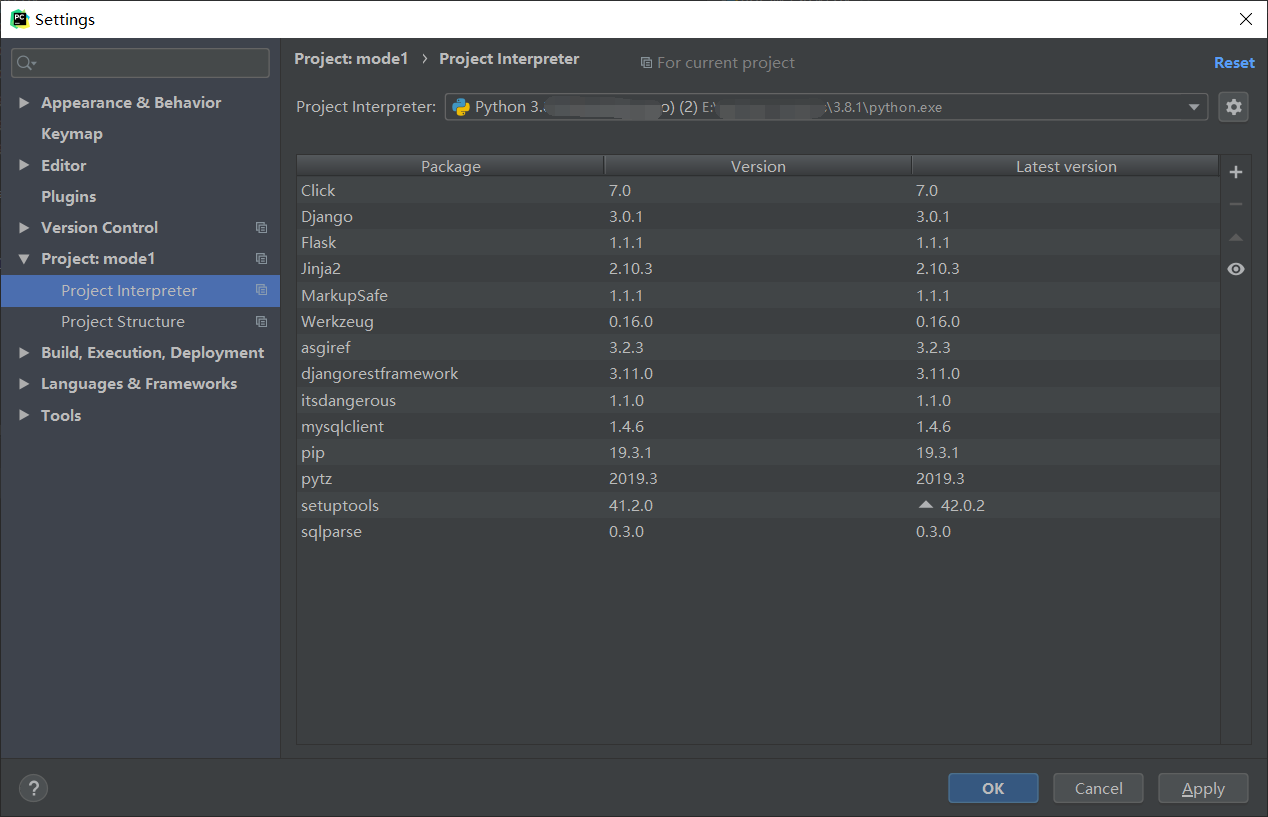Click the OK button
Image resolution: width=1268 pixels, height=817 pixels.
[x=993, y=788]
